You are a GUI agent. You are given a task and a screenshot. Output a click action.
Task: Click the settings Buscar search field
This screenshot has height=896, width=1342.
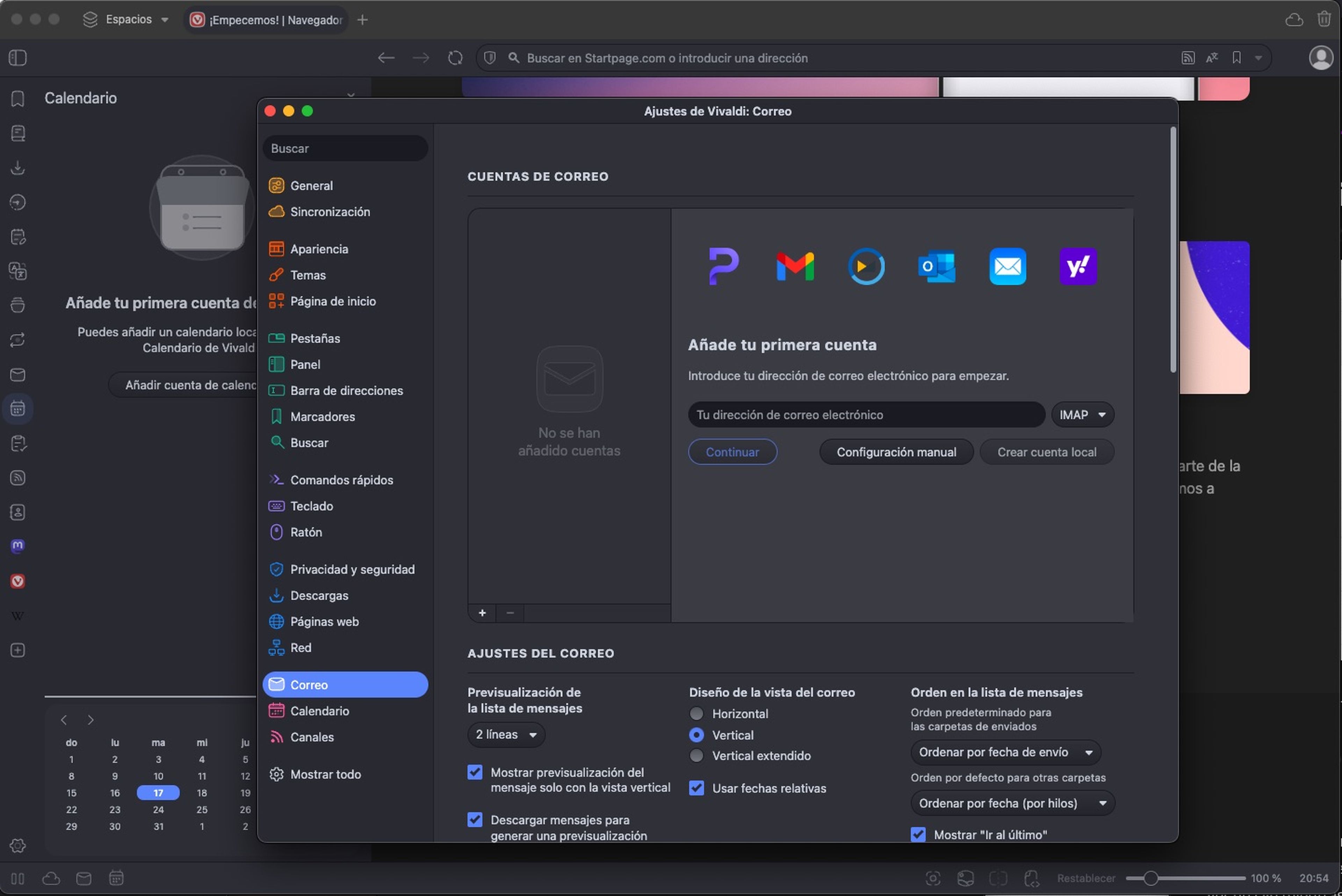tap(345, 148)
